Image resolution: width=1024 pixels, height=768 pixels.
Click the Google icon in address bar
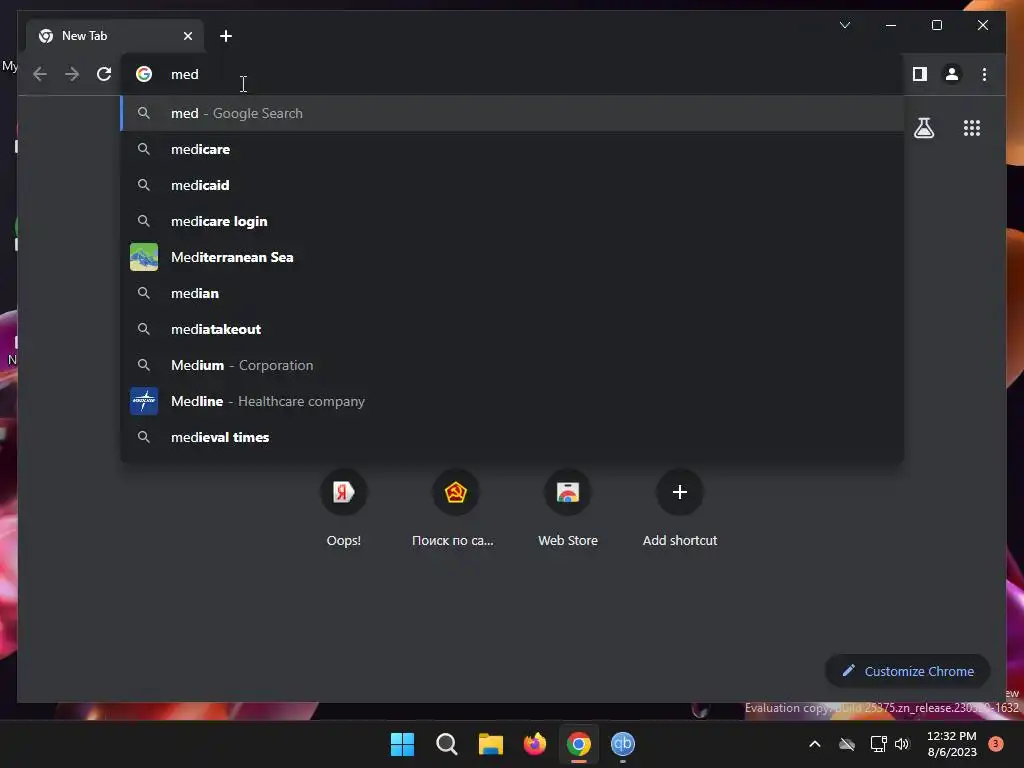(x=144, y=74)
